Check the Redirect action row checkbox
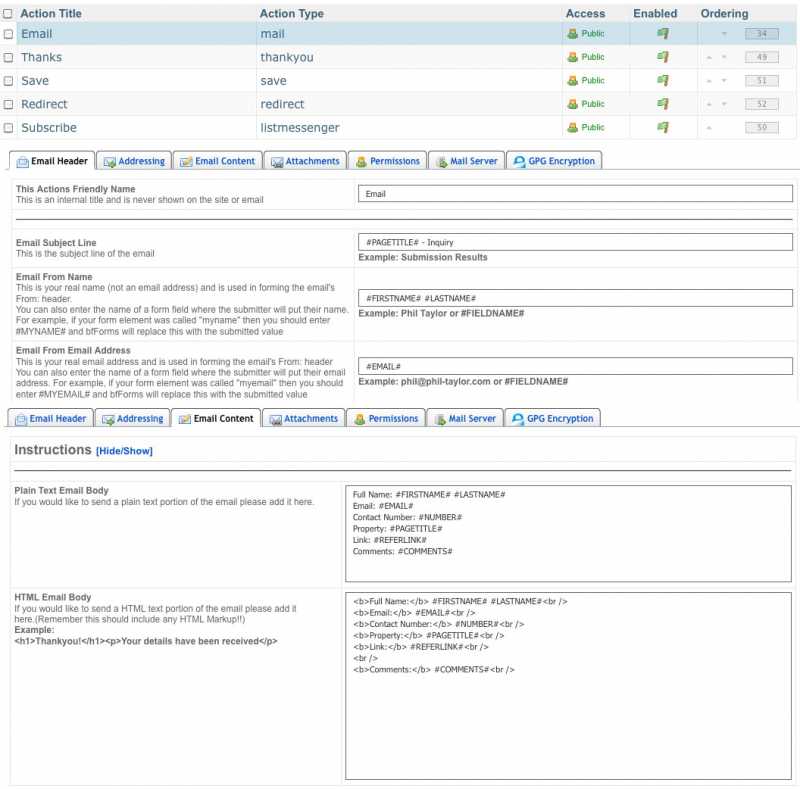Image resolution: width=800 pixels, height=789 pixels. 8,105
